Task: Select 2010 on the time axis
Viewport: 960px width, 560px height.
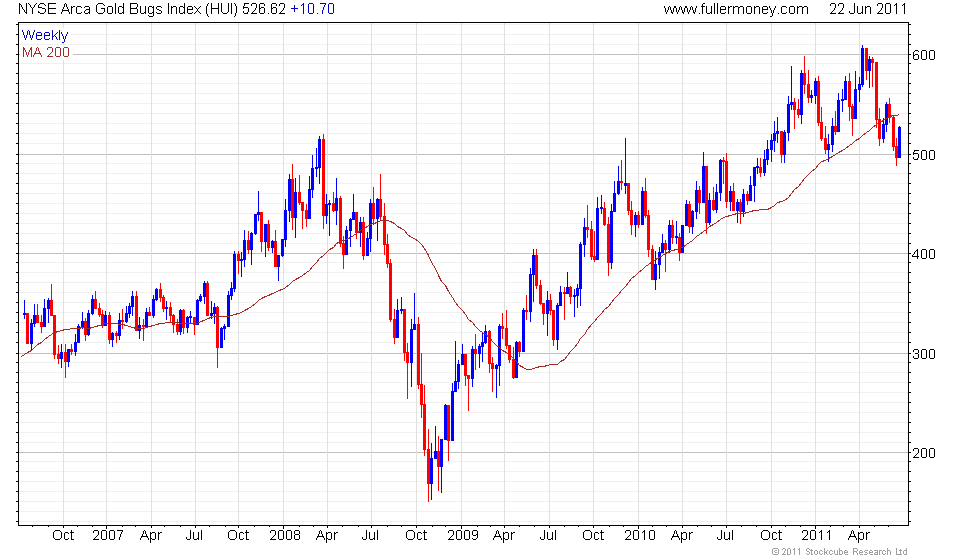Action: (x=637, y=535)
